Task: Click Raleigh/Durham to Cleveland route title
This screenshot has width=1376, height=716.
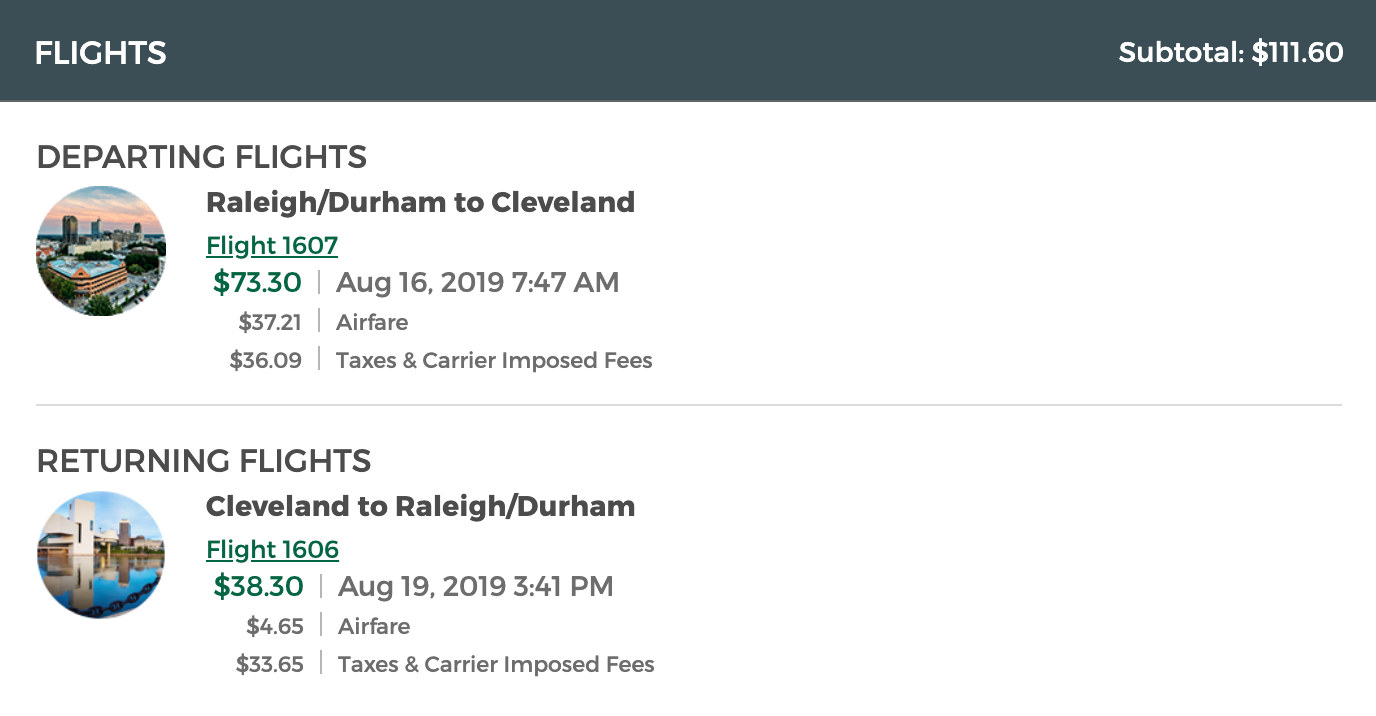Action: [420, 202]
